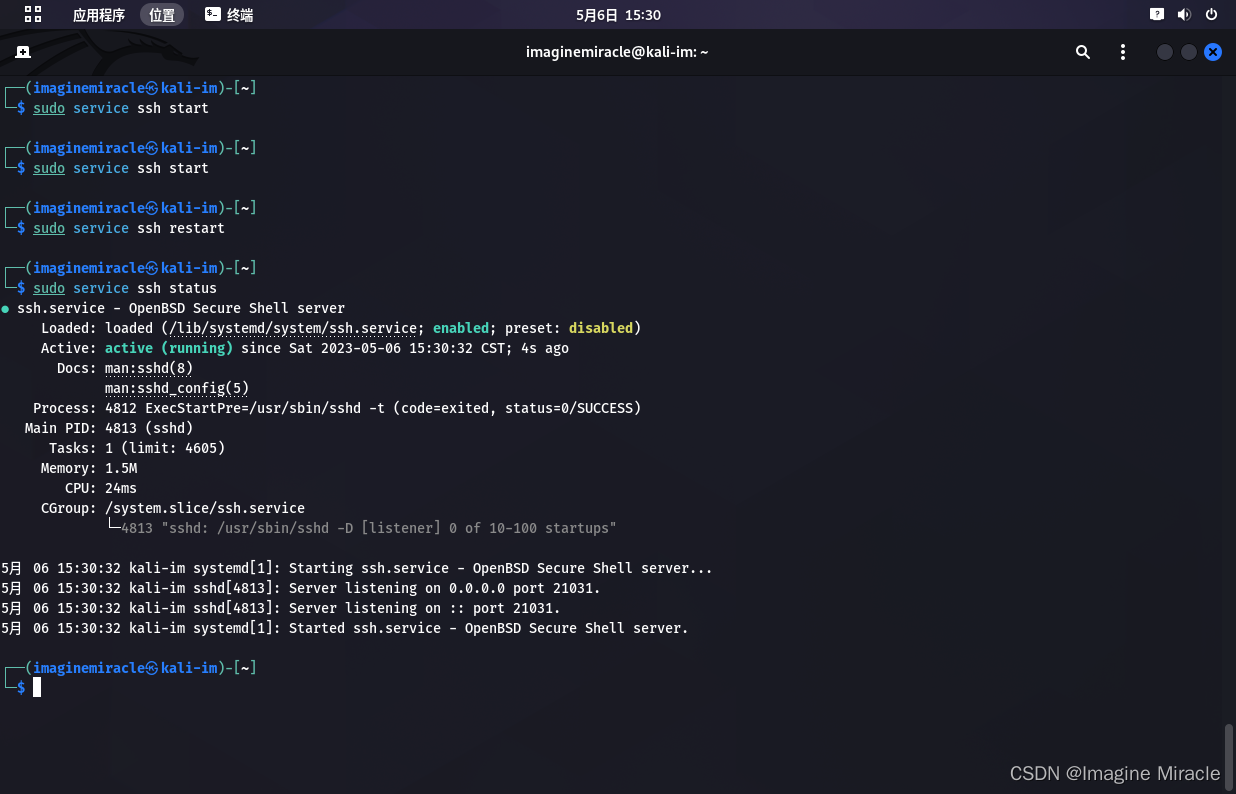Minimize the terminal window

pos(1165,52)
